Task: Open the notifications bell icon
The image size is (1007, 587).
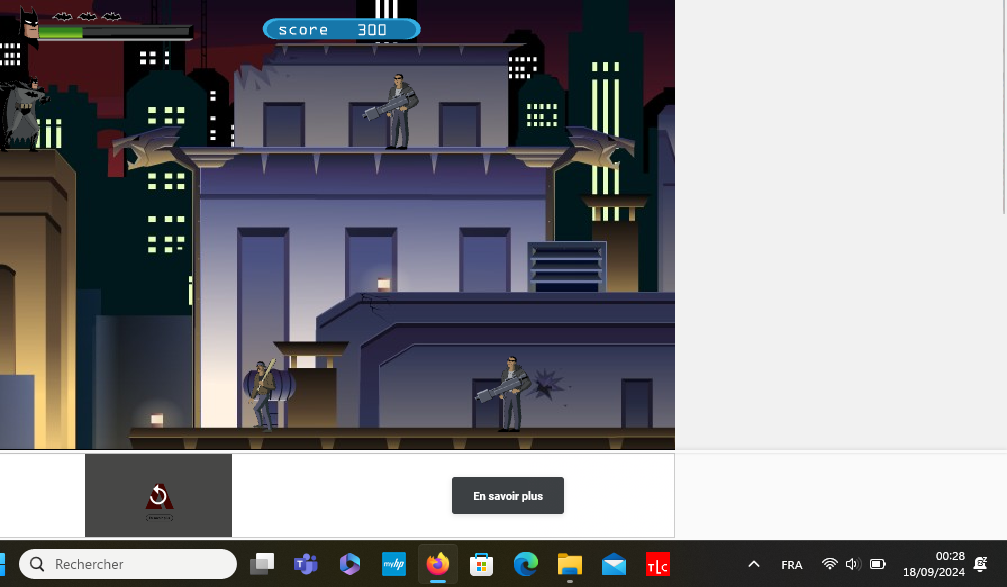Action: (x=981, y=564)
